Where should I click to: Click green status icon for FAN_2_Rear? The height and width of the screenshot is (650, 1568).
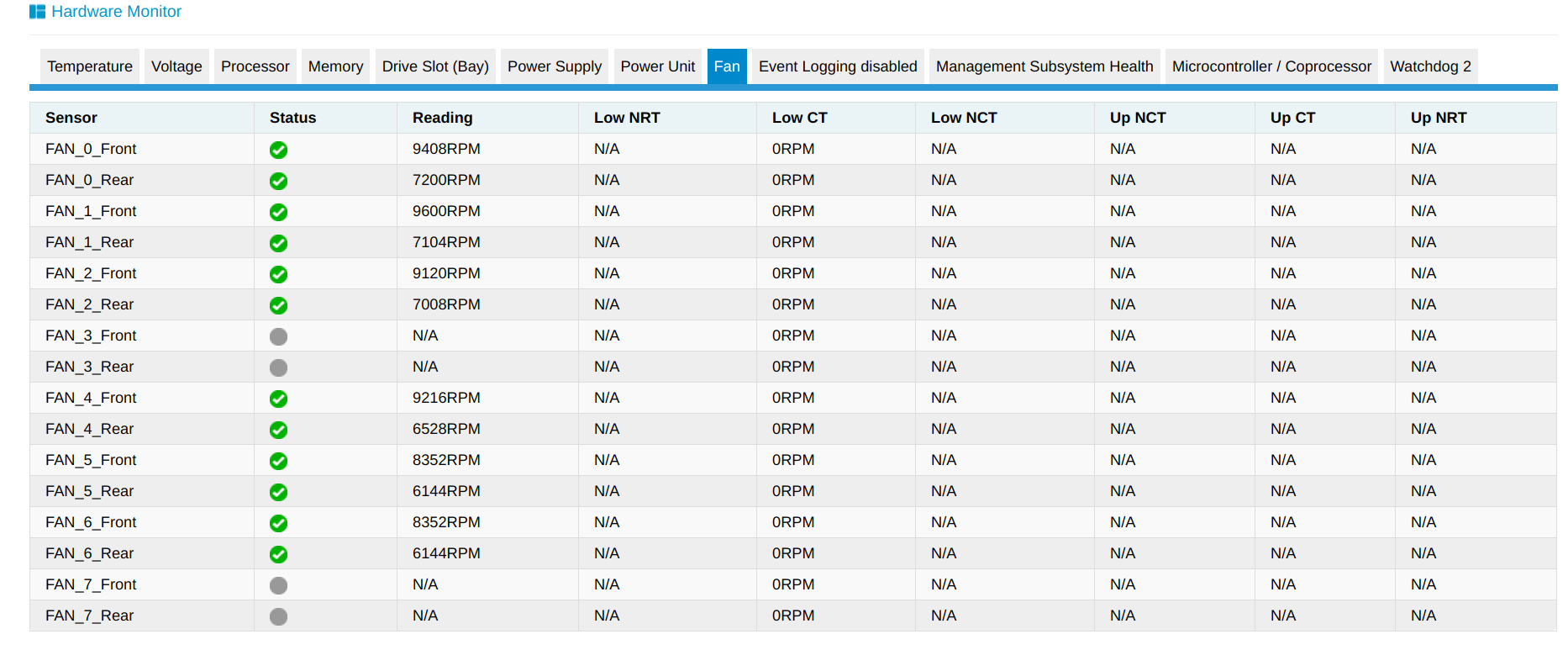279,305
